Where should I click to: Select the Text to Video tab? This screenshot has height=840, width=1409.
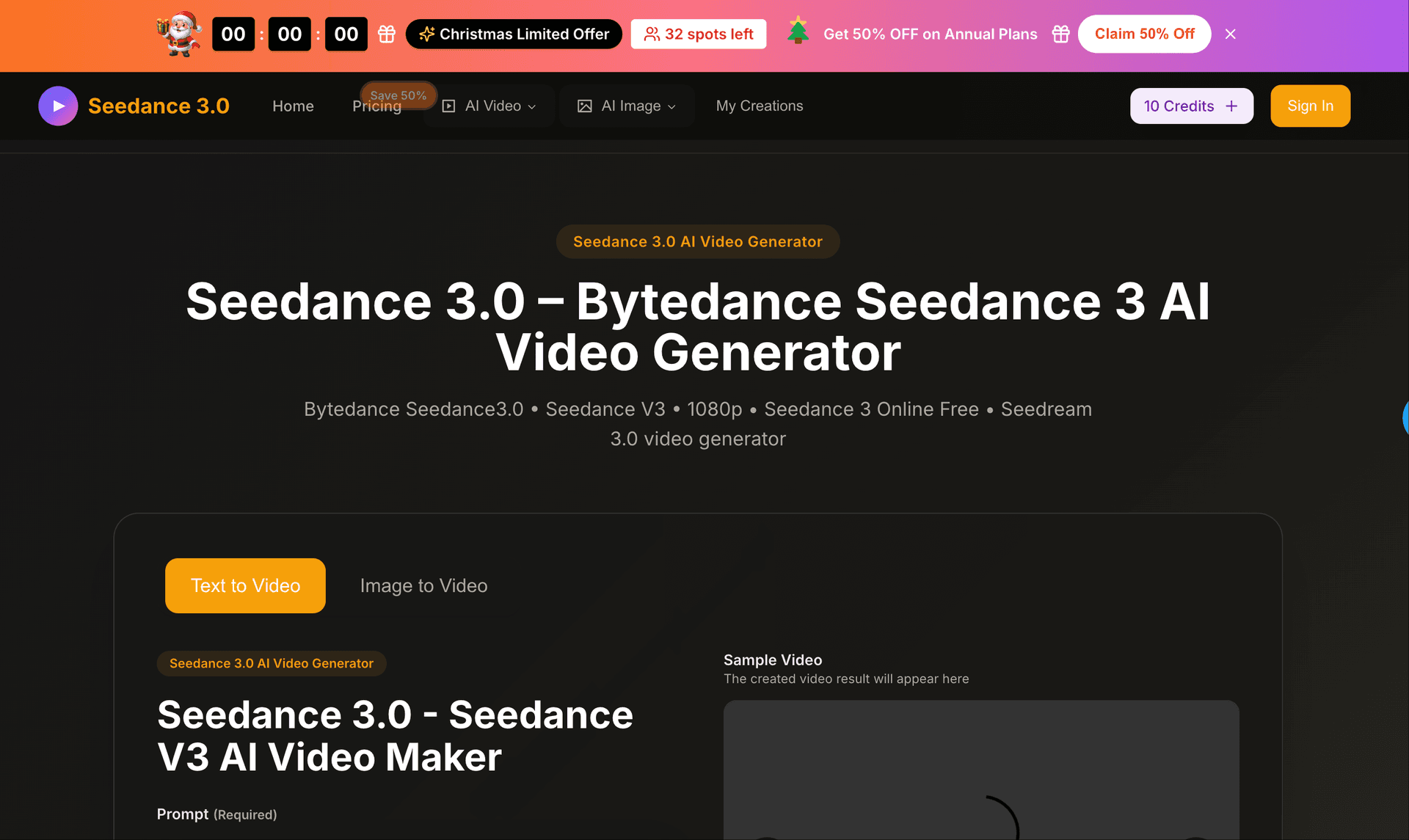click(245, 585)
